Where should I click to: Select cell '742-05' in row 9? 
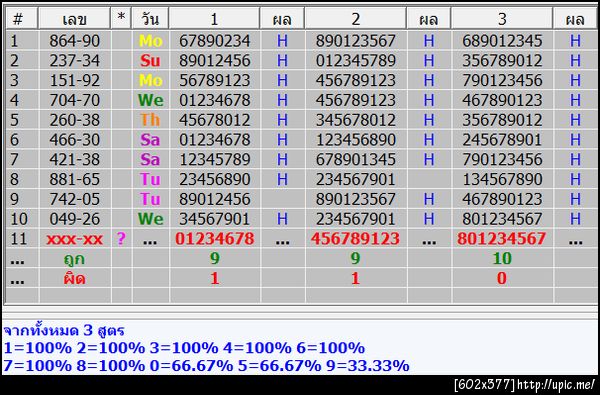click(75, 199)
